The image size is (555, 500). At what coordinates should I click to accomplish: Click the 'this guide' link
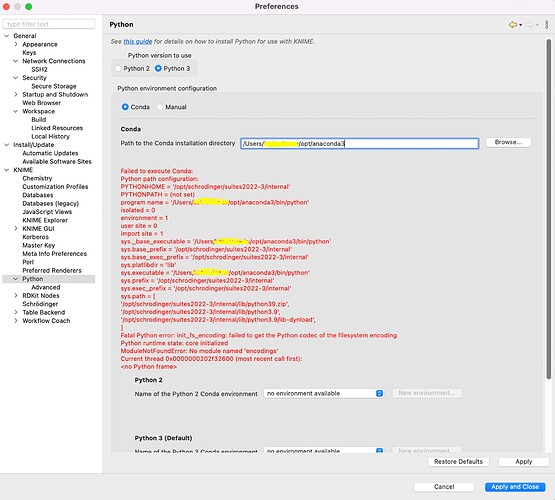click(138, 41)
